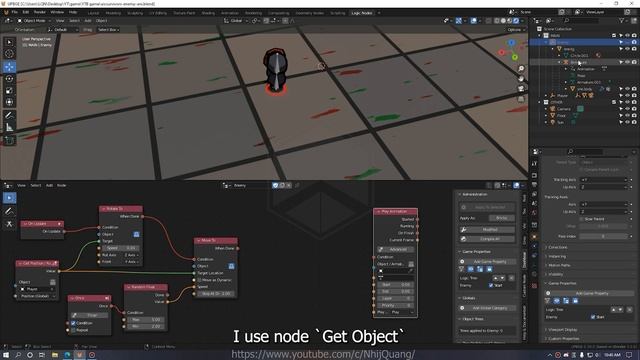Viewport: 640px width, 360px height.
Task: Select the Add Cube tool in viewport toolbar
Action: [10, 140]
